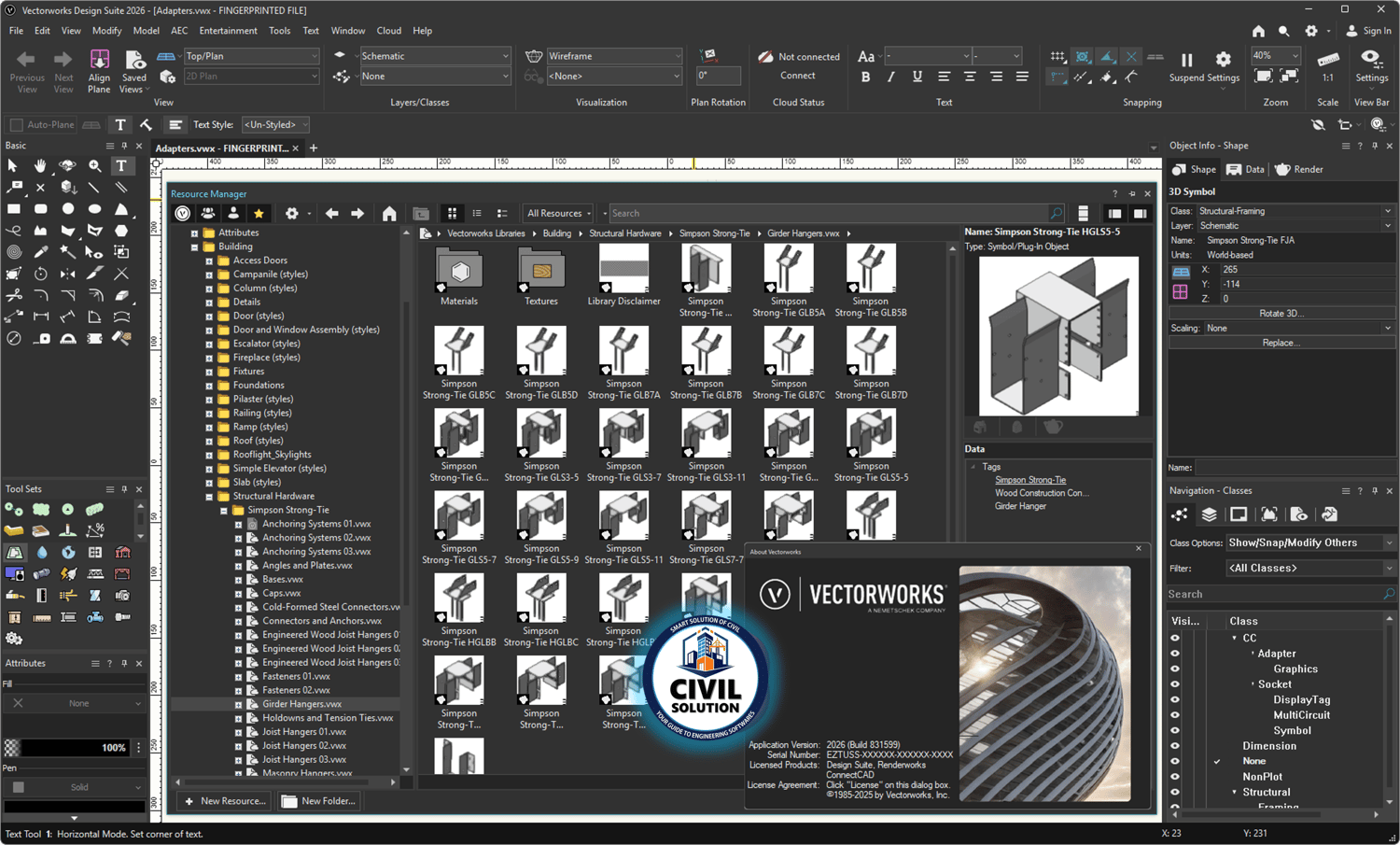Open the Text Style Un-Styled dropdown

pyautogui.click(x=275, y=125)
